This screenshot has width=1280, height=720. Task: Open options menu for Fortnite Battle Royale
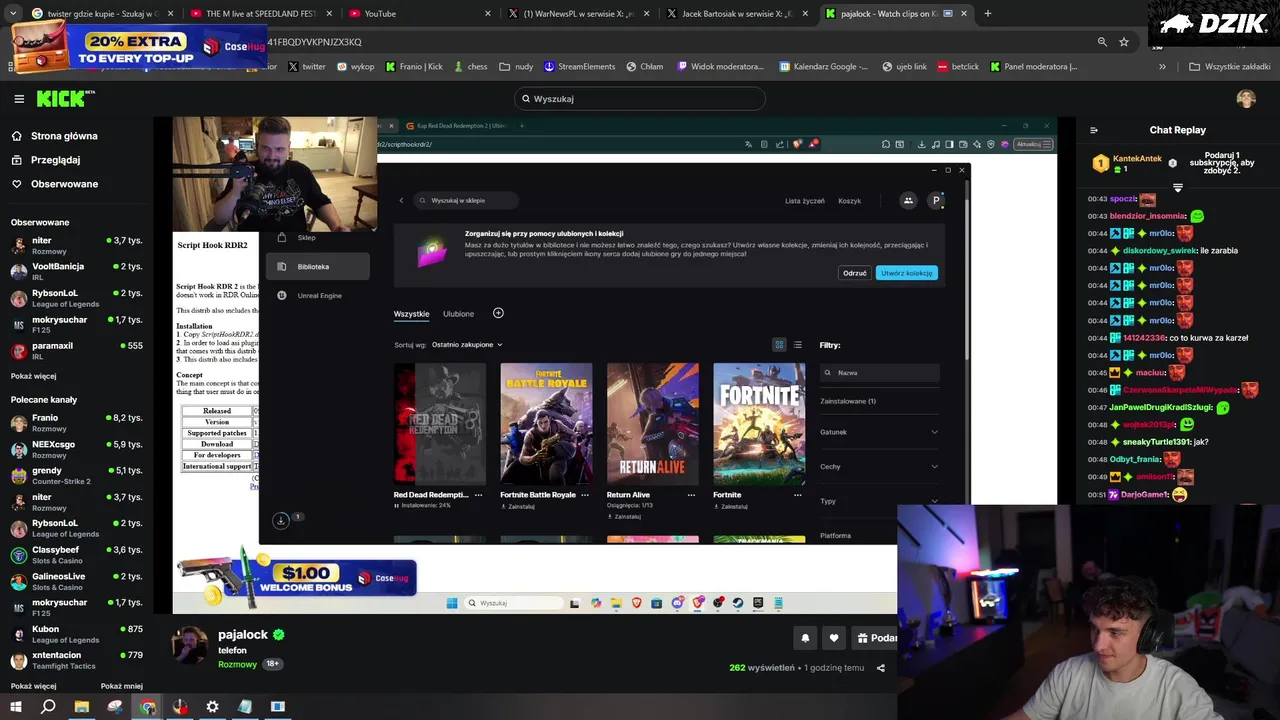[585, 495]
